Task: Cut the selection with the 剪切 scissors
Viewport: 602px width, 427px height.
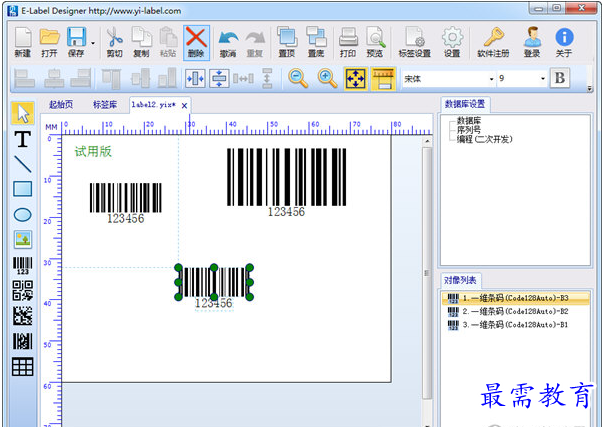Action: coord(114,42)
